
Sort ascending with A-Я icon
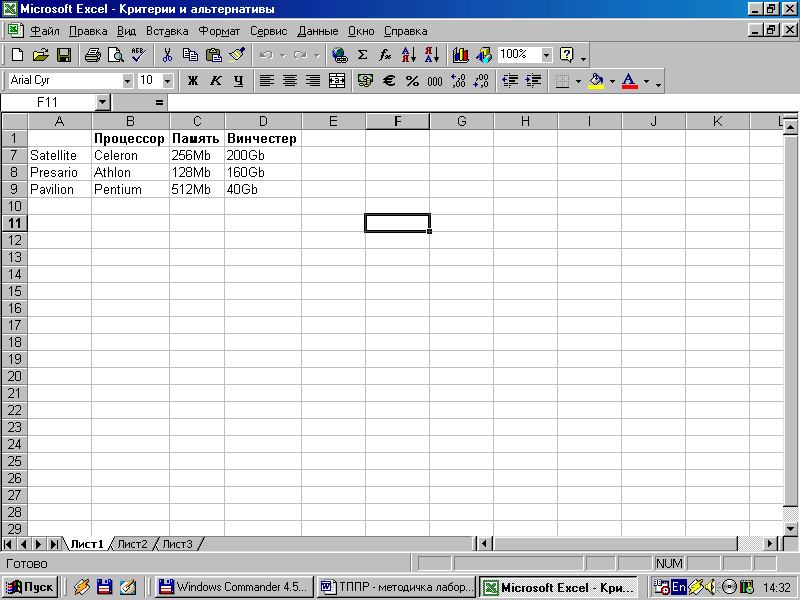[x=409, y=55]
